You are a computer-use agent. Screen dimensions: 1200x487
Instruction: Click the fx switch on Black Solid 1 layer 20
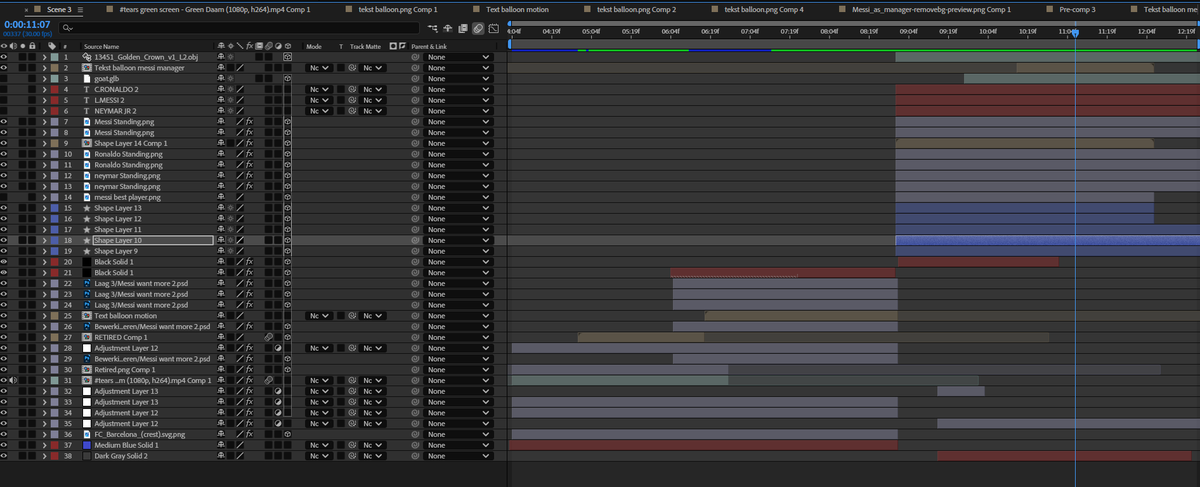point(249,262)
